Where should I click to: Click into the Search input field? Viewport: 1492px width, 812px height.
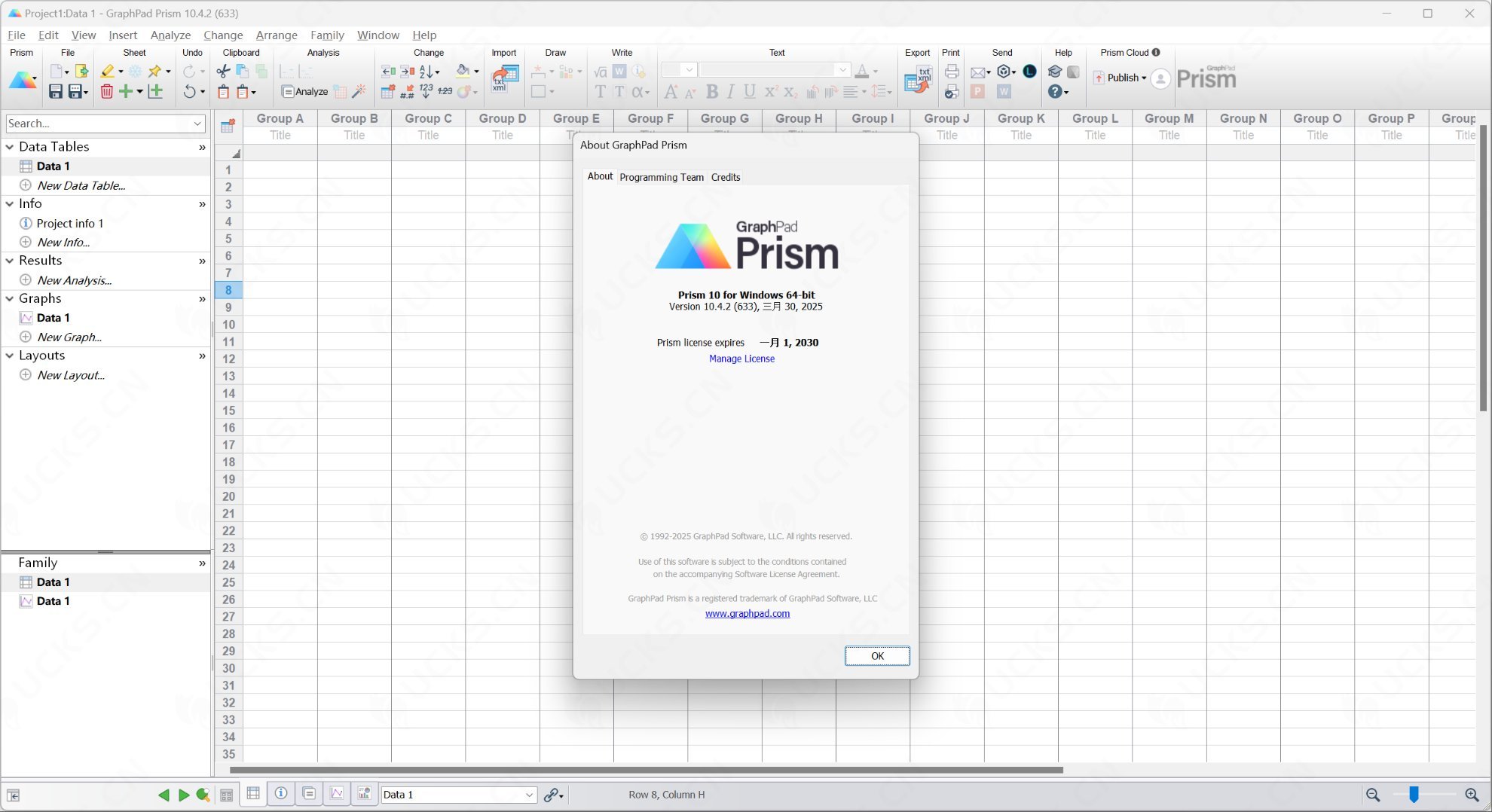[98, 124]
